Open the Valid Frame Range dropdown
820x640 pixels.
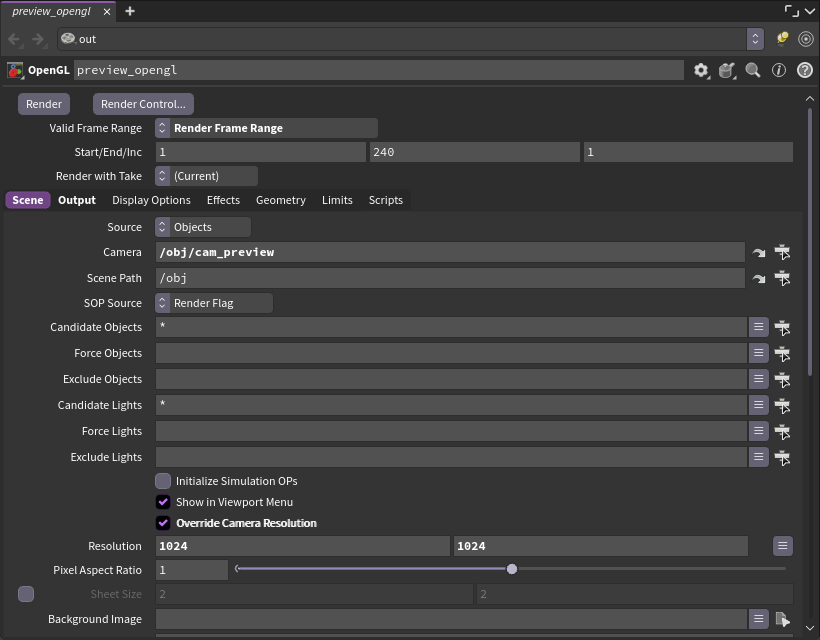[266, 128]
